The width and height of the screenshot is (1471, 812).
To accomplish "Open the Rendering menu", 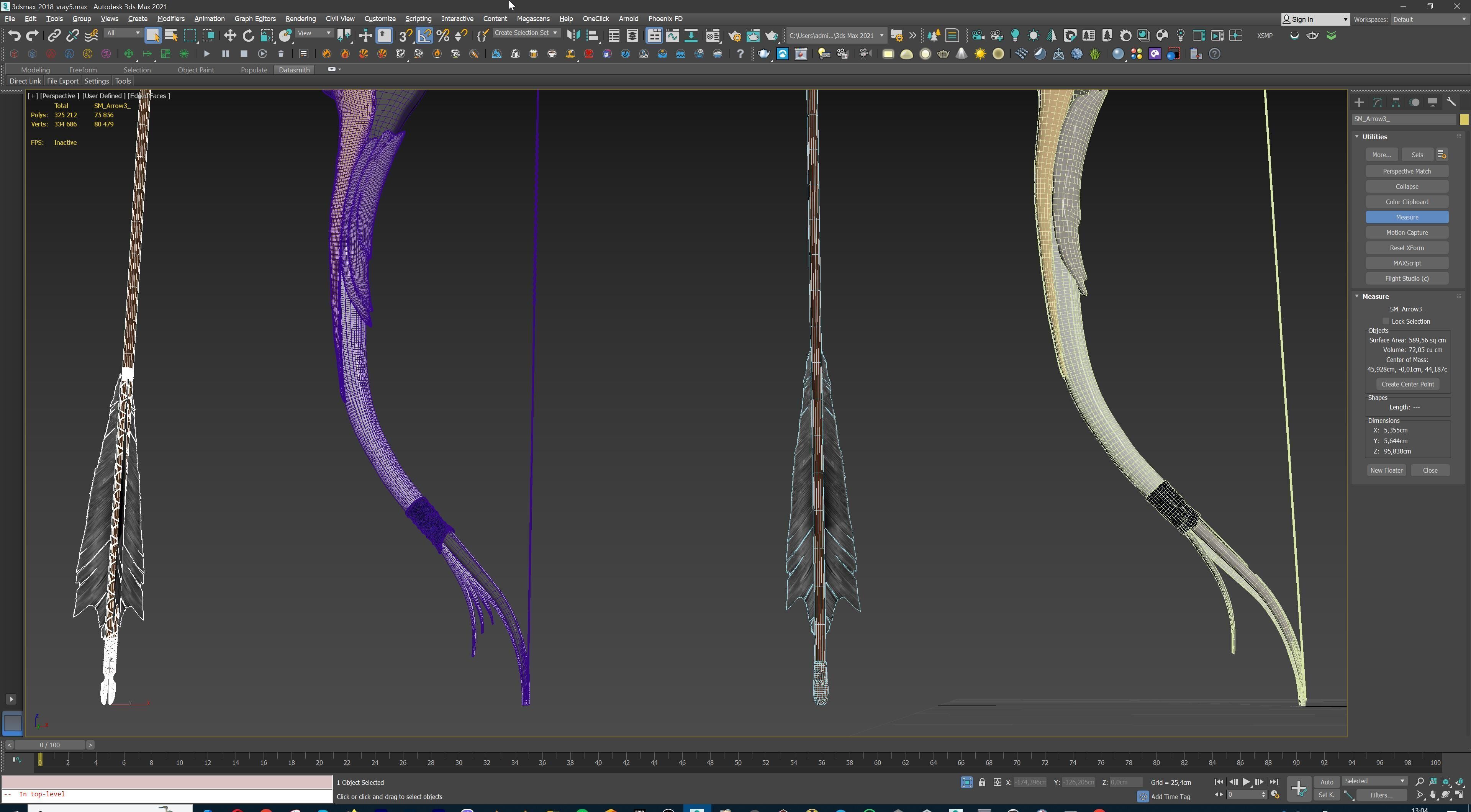I will pyautogui.click(x=300, y=18).
